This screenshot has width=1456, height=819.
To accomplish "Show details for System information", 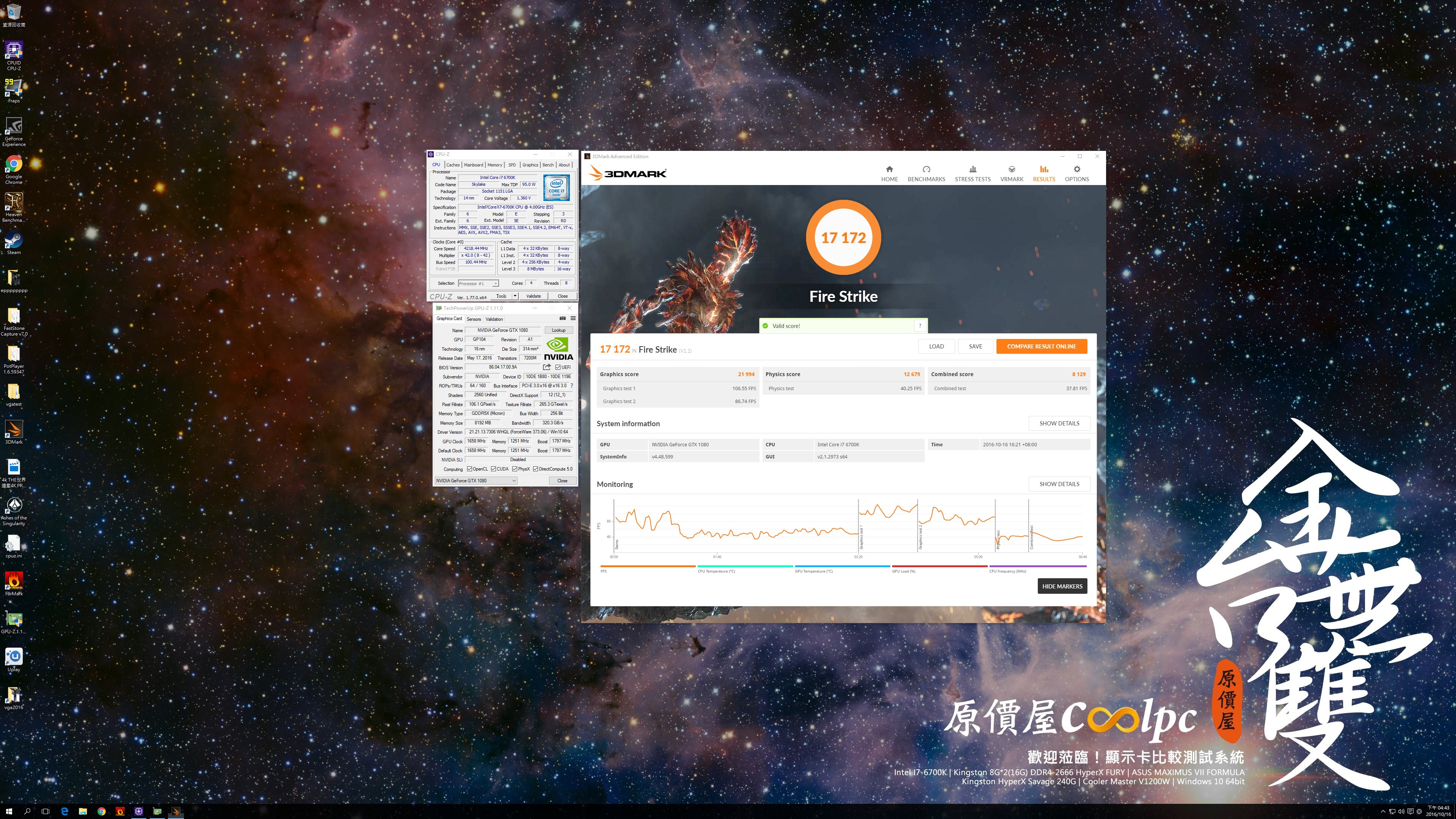I will pyautogui.click(x=1059, y=424).
